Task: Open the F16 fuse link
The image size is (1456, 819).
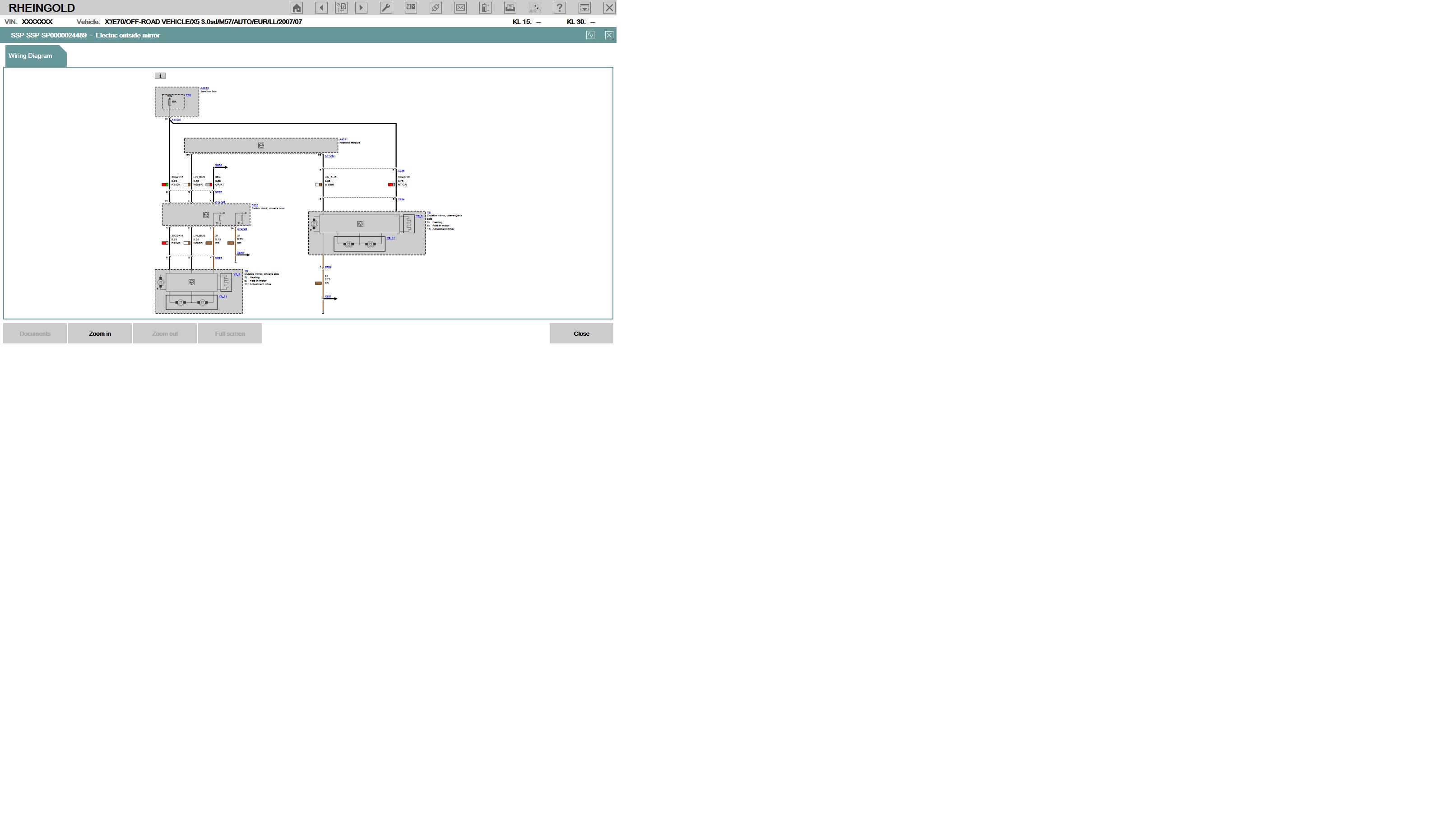Action: pos(188,96)
